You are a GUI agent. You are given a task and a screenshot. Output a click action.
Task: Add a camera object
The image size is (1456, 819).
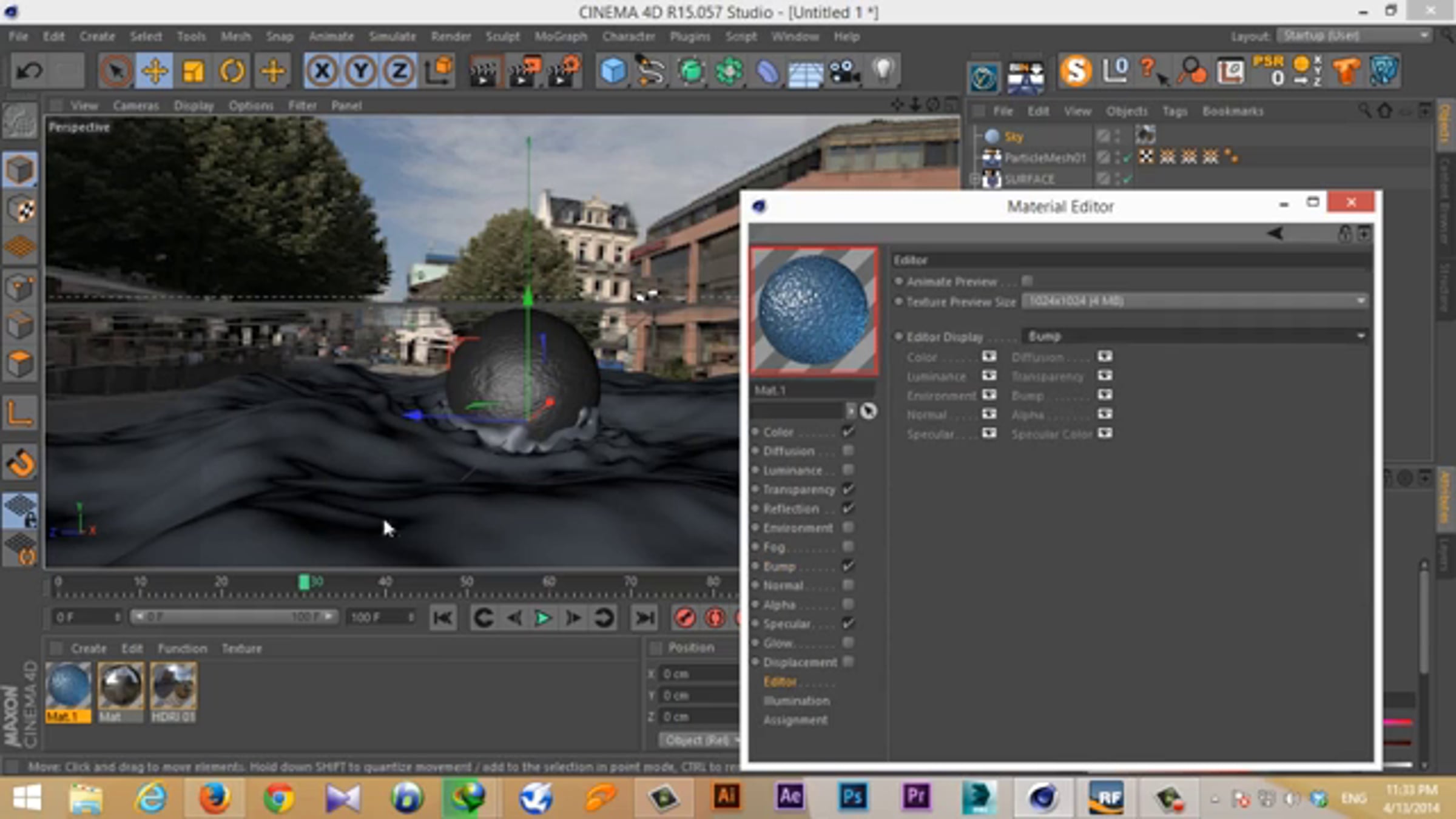(x=844, y=71)
